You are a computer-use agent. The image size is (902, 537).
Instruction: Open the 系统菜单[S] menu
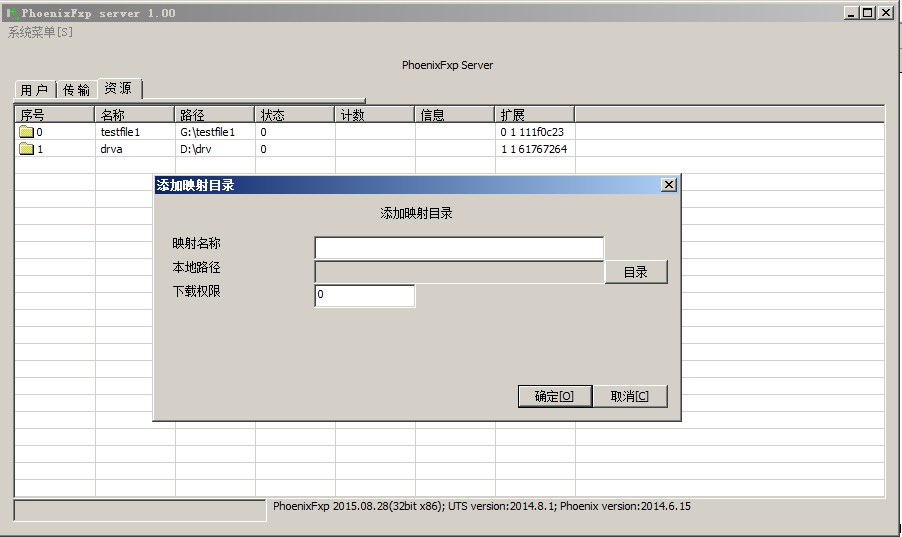point(40,32)
